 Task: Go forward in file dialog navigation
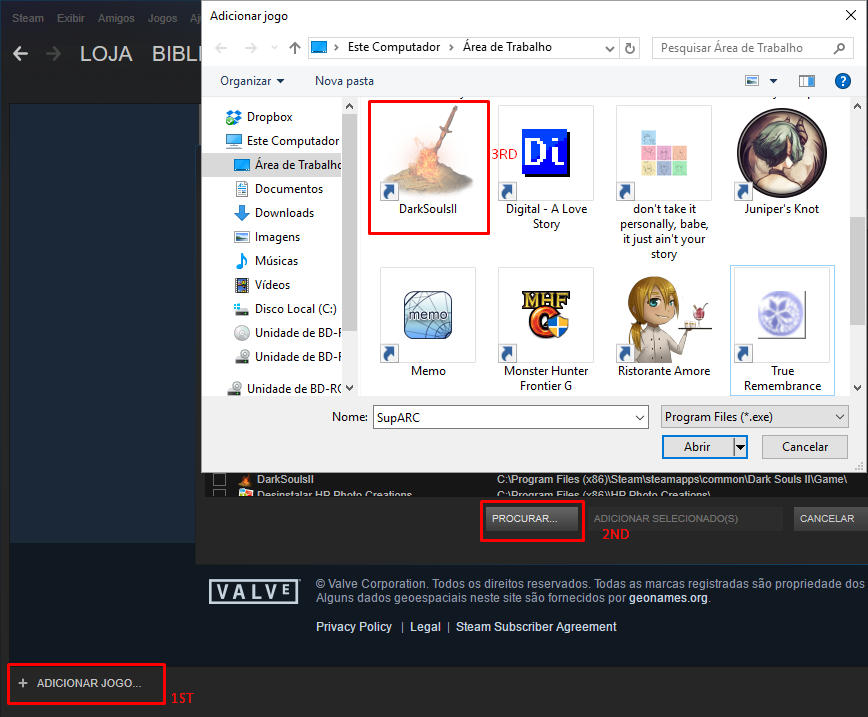[x=251, y=48]
